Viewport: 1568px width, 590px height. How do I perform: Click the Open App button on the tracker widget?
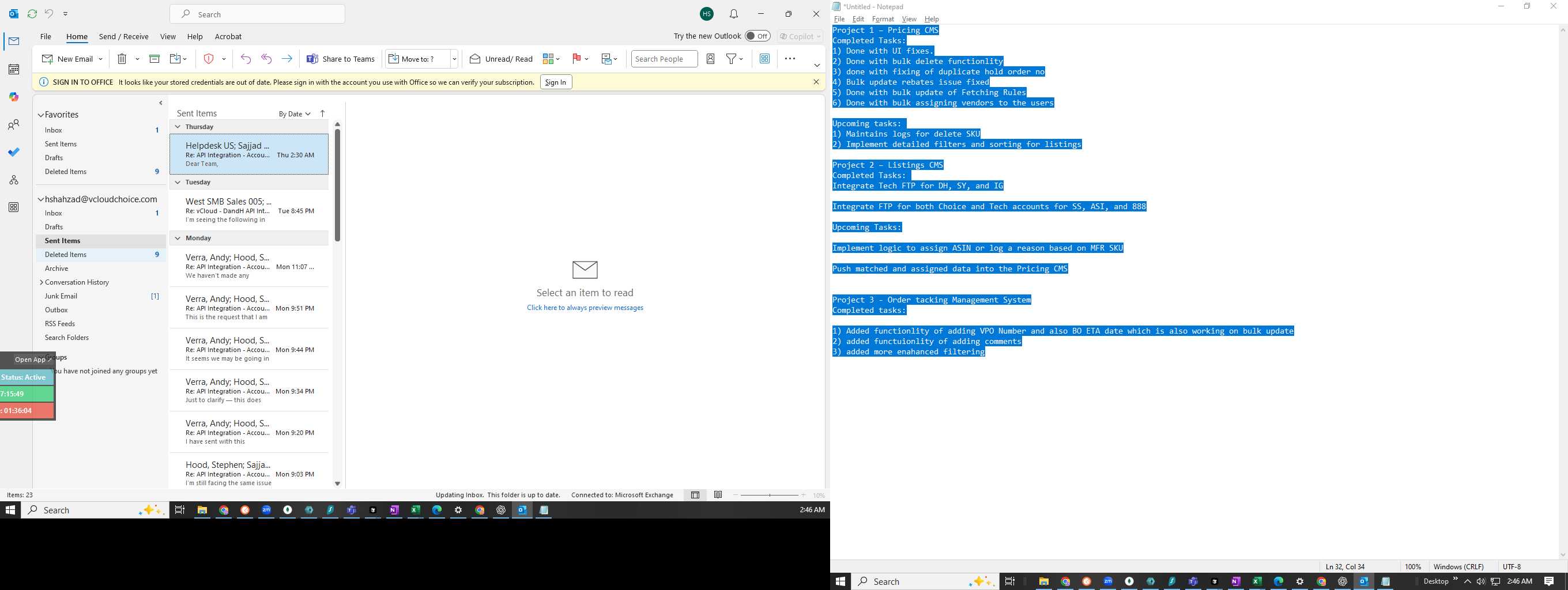point(32,360)
